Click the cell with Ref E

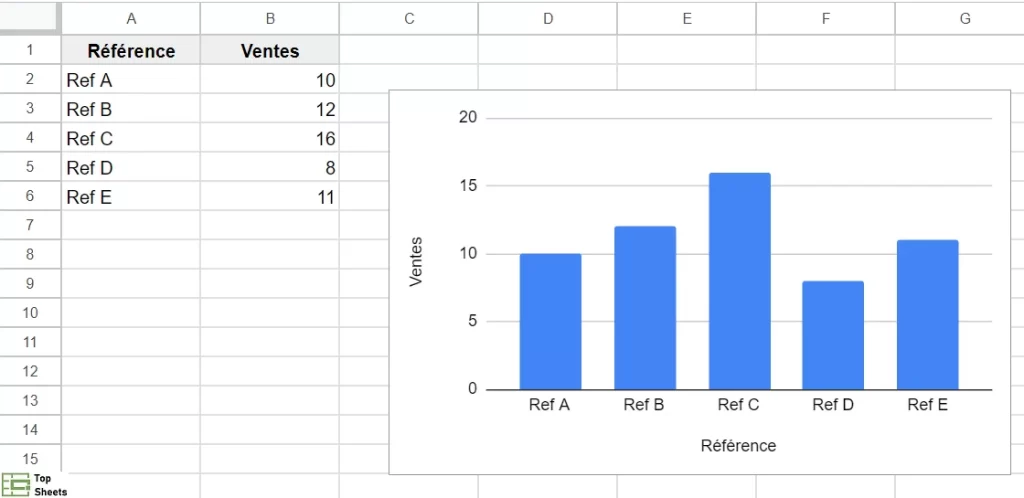[131, 197]
